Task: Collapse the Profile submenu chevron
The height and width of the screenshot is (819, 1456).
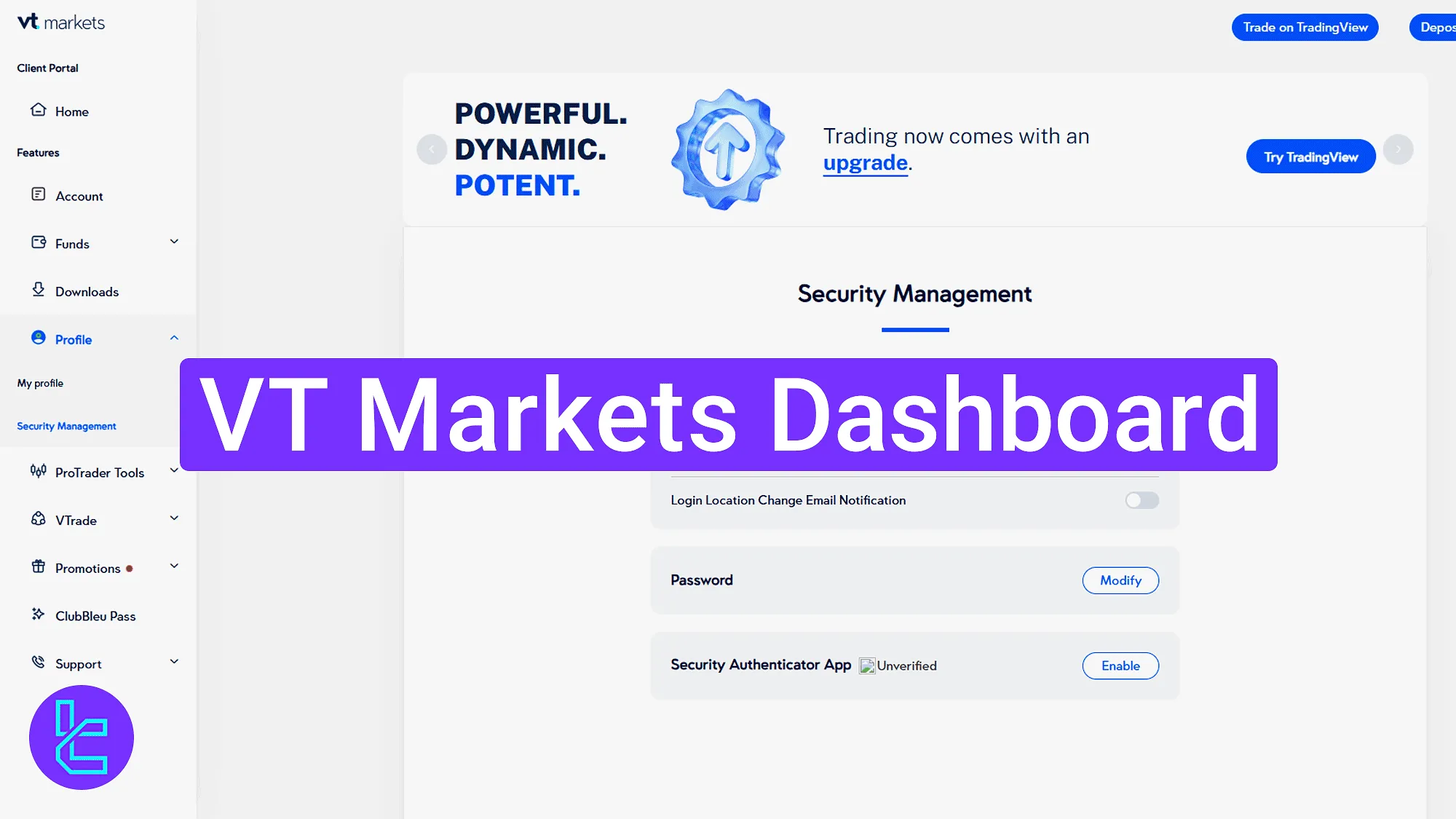Action: click(x=174, y=338)
